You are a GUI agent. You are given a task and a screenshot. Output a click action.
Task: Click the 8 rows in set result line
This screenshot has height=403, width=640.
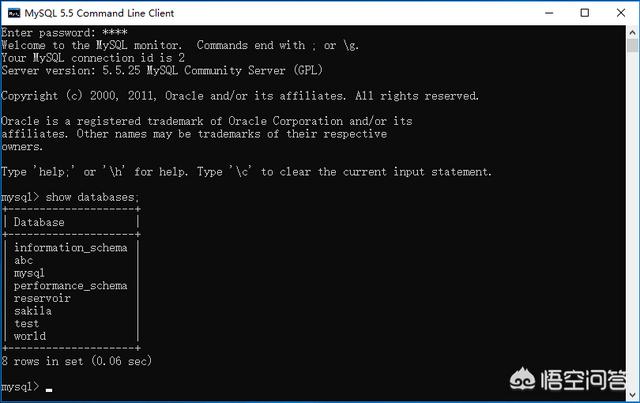tap(76, 360)
